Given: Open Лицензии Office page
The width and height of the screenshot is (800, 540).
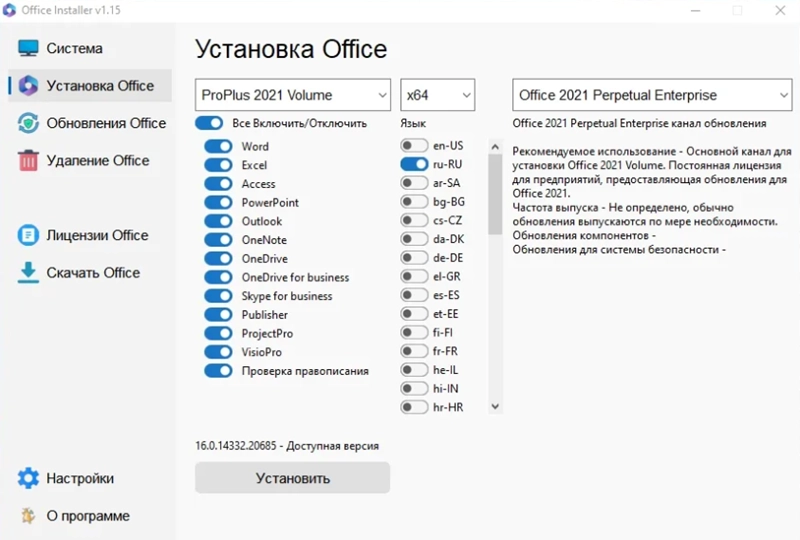Looking at the screenshot, I should tap(90, 235).
